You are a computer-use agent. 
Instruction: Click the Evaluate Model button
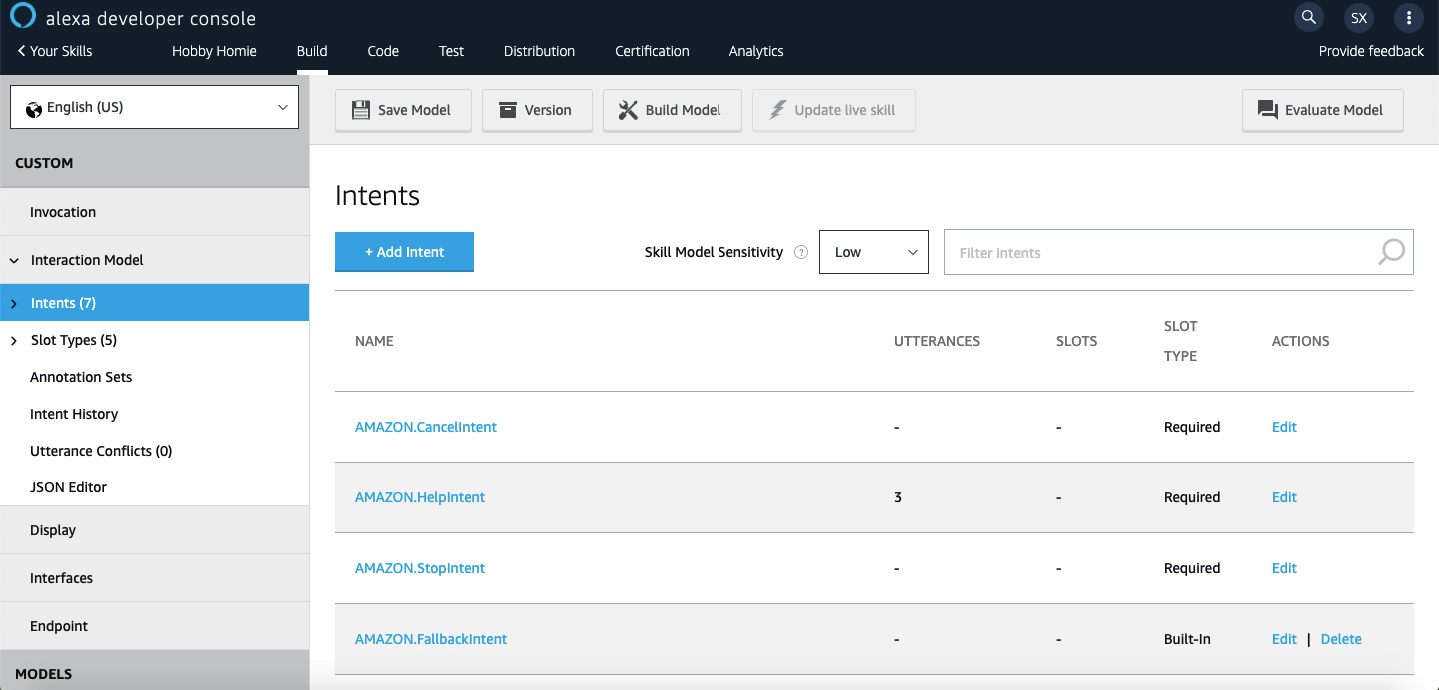1323,110
